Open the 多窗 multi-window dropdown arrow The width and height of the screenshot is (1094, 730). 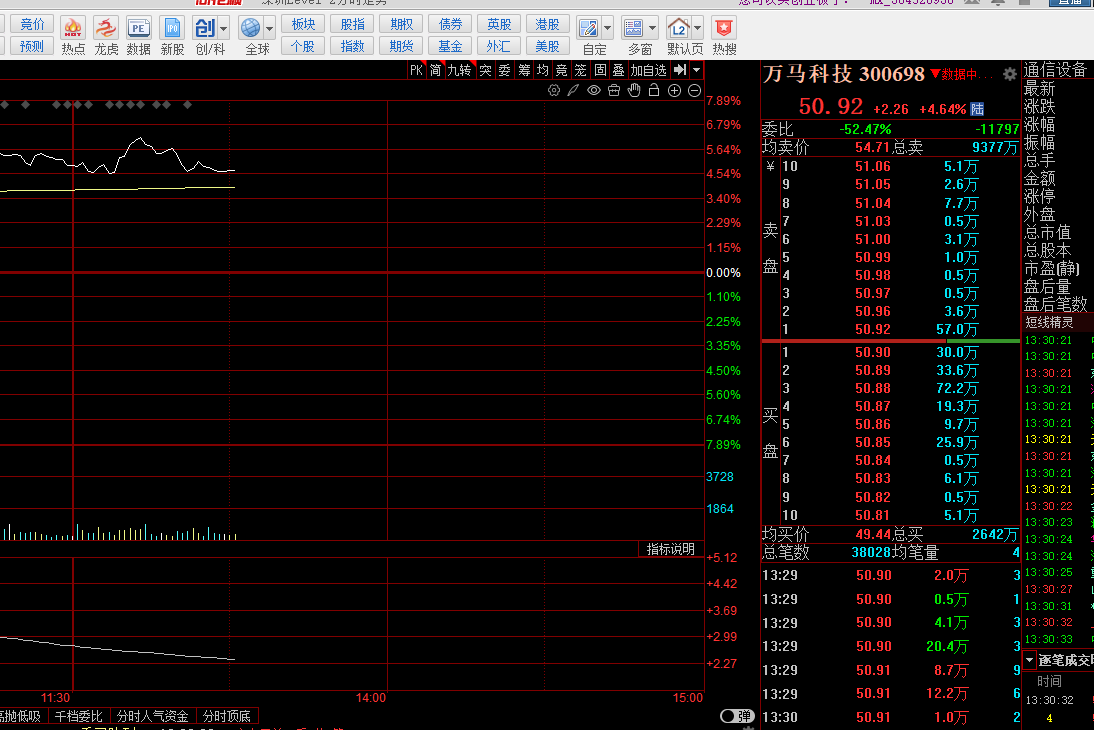[653, 28]
